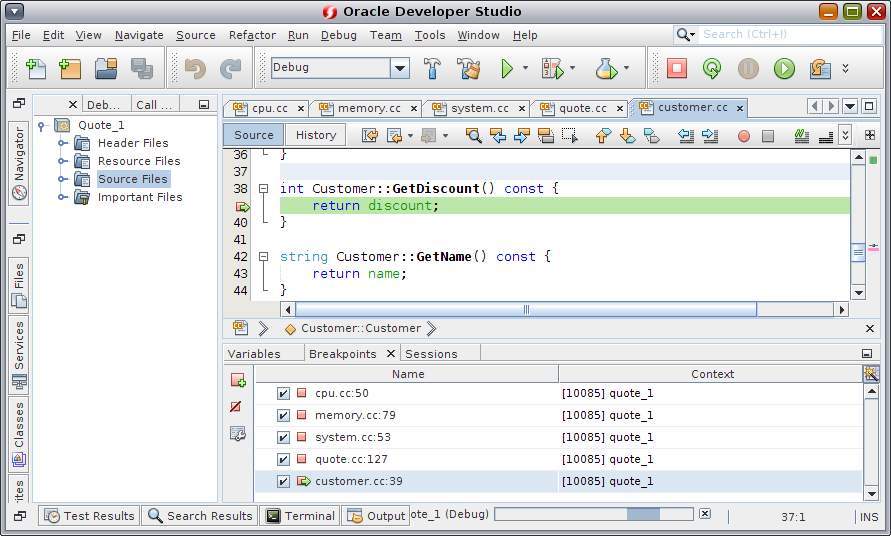Viewport: 891px width, 536px height.
Task: Click the Pause debugger icon
Action: 748,69
